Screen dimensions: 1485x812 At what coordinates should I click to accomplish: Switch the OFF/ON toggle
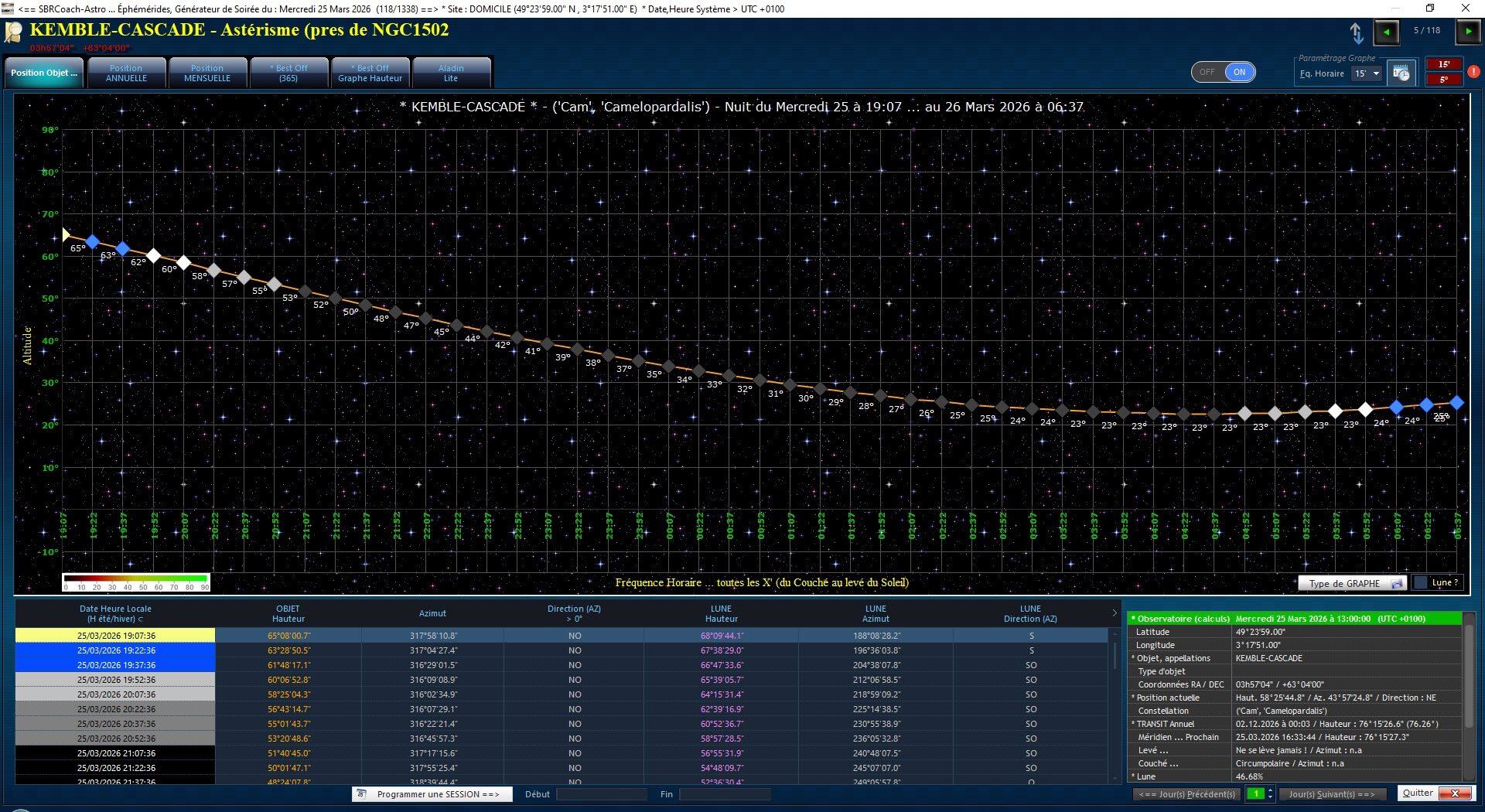[x=1223, y=72]
